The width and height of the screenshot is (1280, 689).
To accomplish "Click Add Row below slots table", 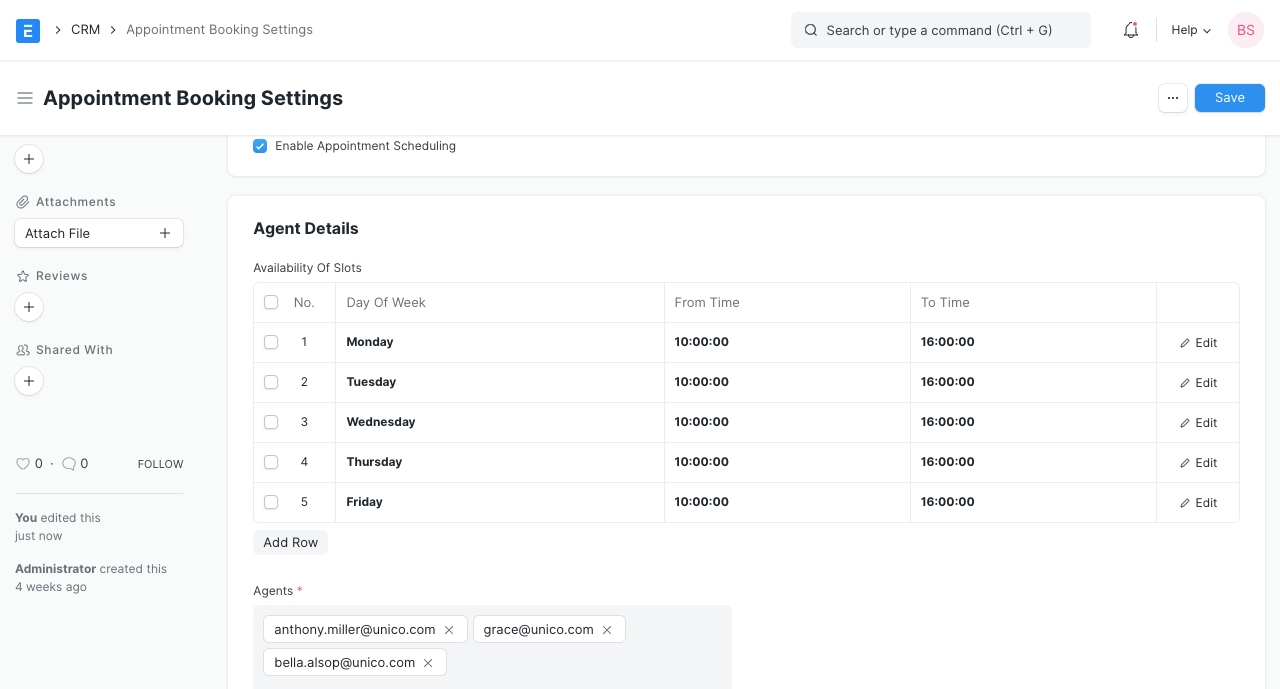I will click(x=290, y=542).
